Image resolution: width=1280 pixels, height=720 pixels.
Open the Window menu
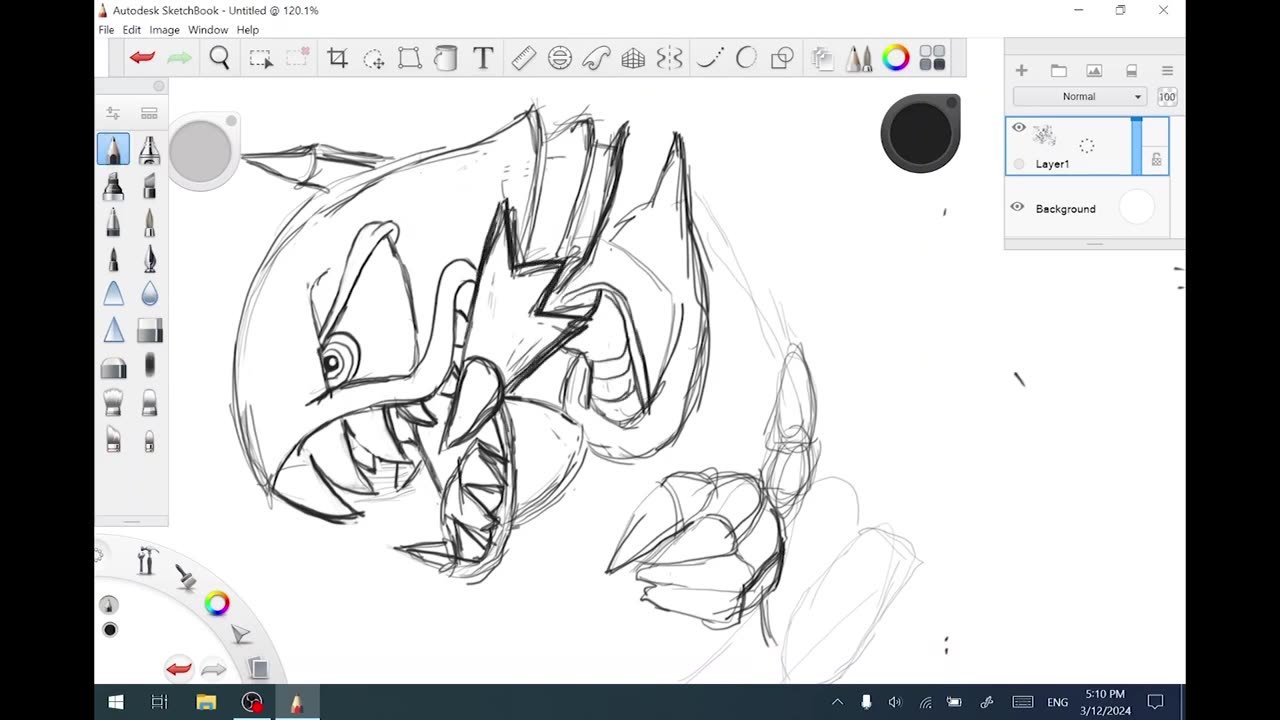click(208, 30)
